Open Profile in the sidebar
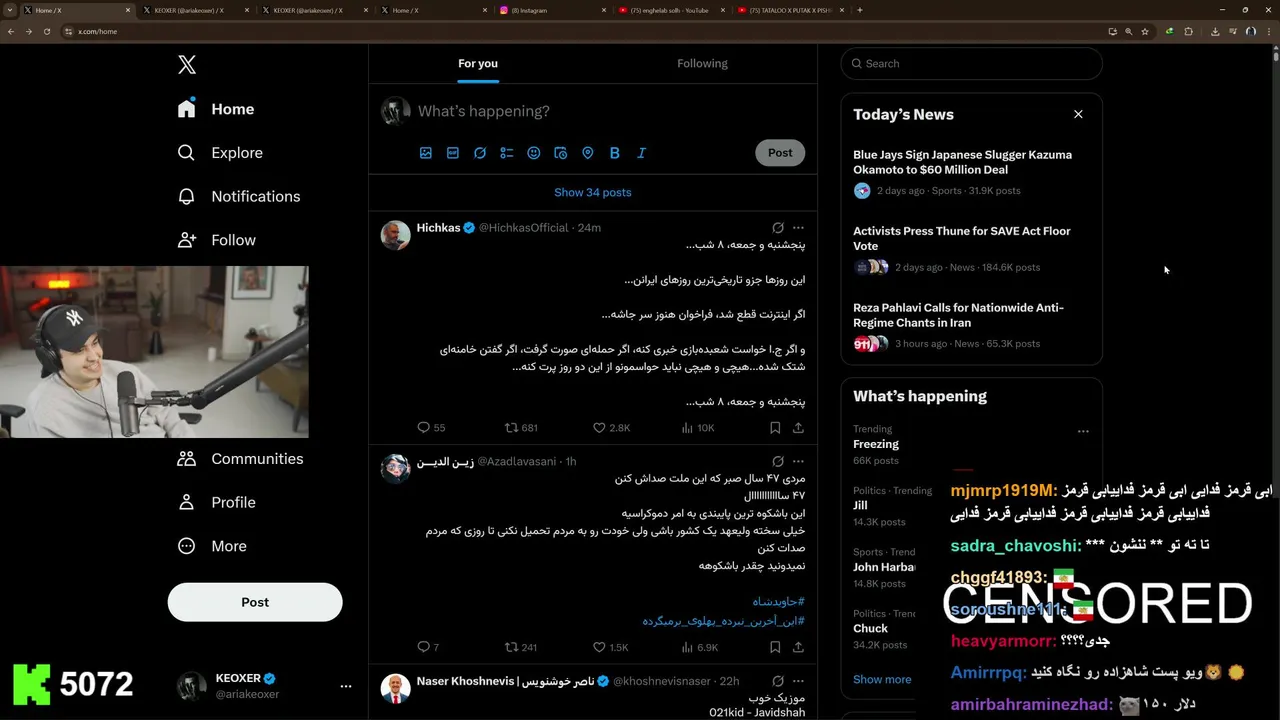Viewport: 1280px width, 720px height. pyautogui.click(x=217, y=502)
